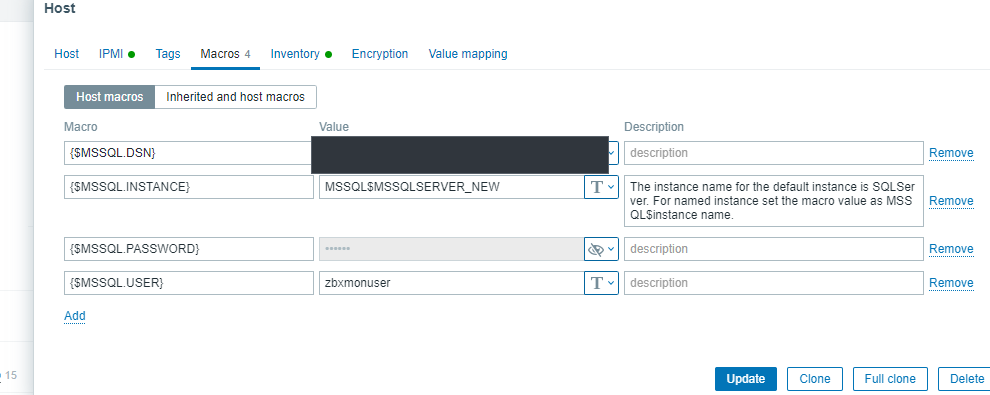Open secret type dropdown for MSSQL.PASSWORD
The image size is (990, 395).
point(601,249)
